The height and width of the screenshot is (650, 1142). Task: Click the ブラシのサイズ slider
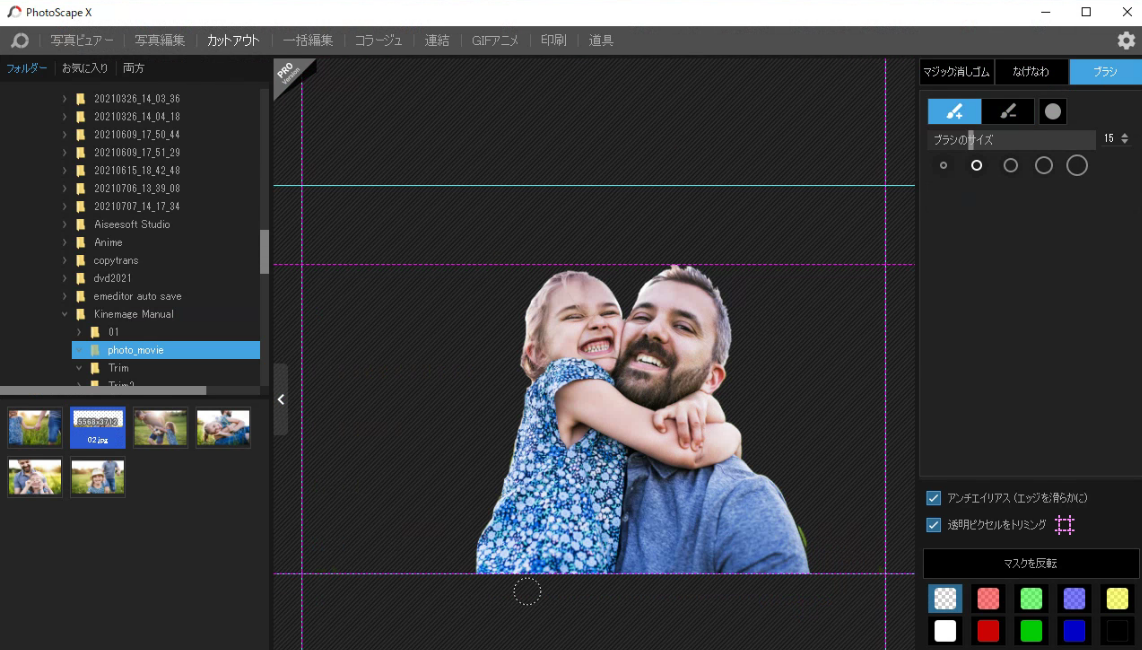pos(1012,139)
